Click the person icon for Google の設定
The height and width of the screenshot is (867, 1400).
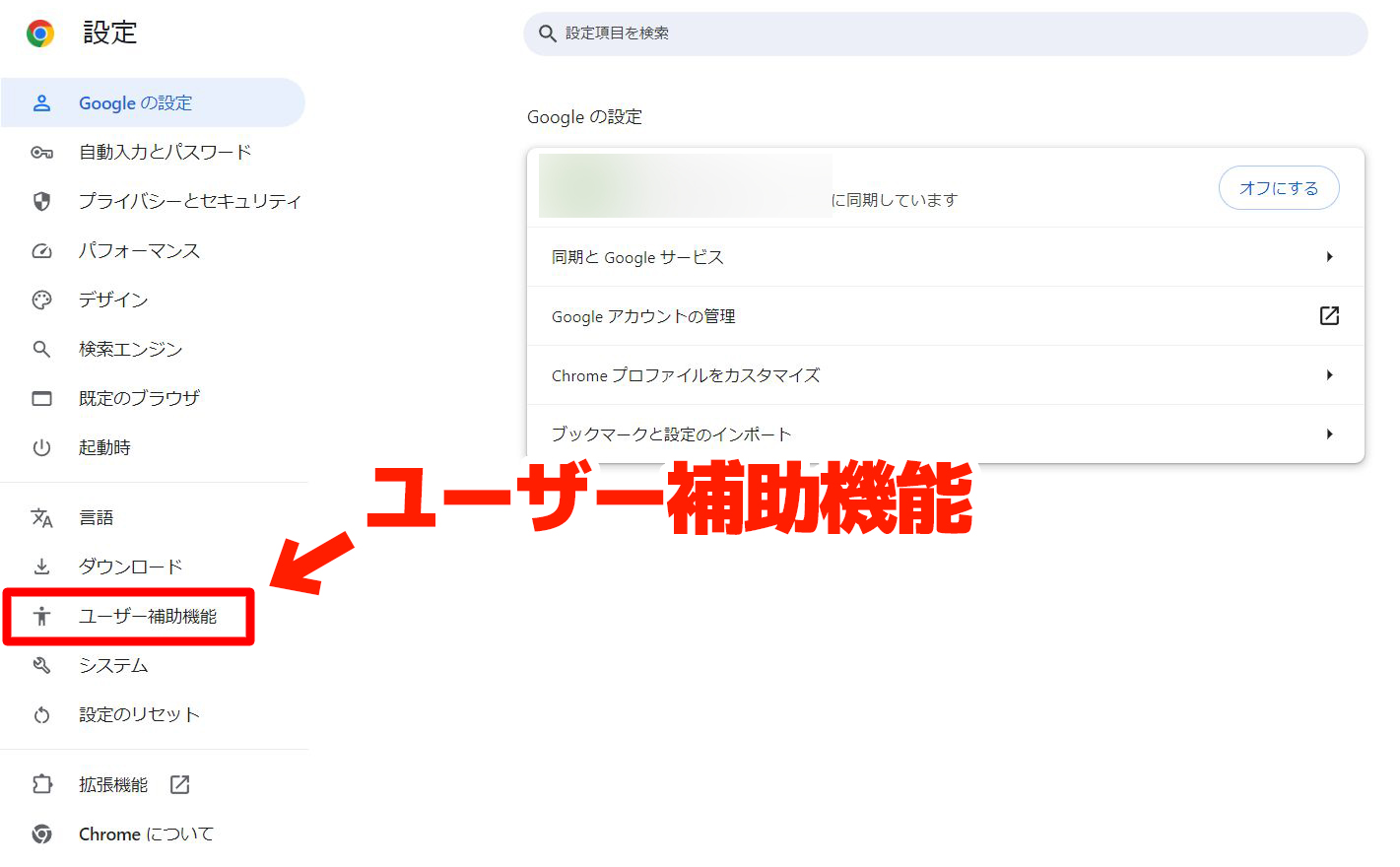point(41,102)
